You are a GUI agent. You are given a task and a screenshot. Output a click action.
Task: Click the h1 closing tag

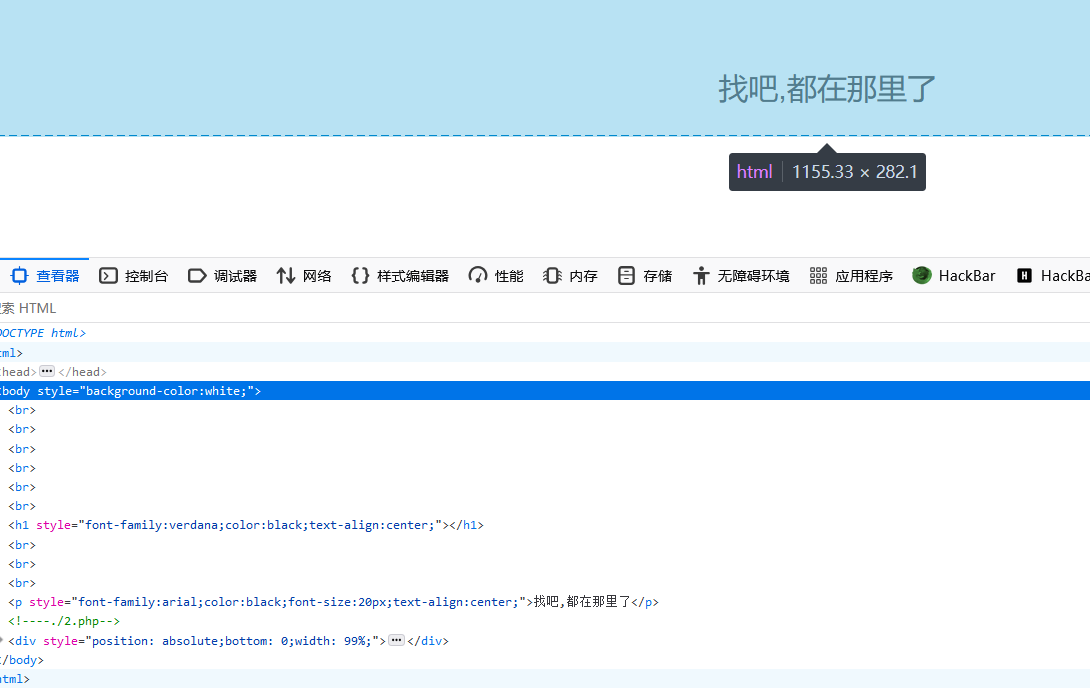pyautogui.click(x=466, y=525)
